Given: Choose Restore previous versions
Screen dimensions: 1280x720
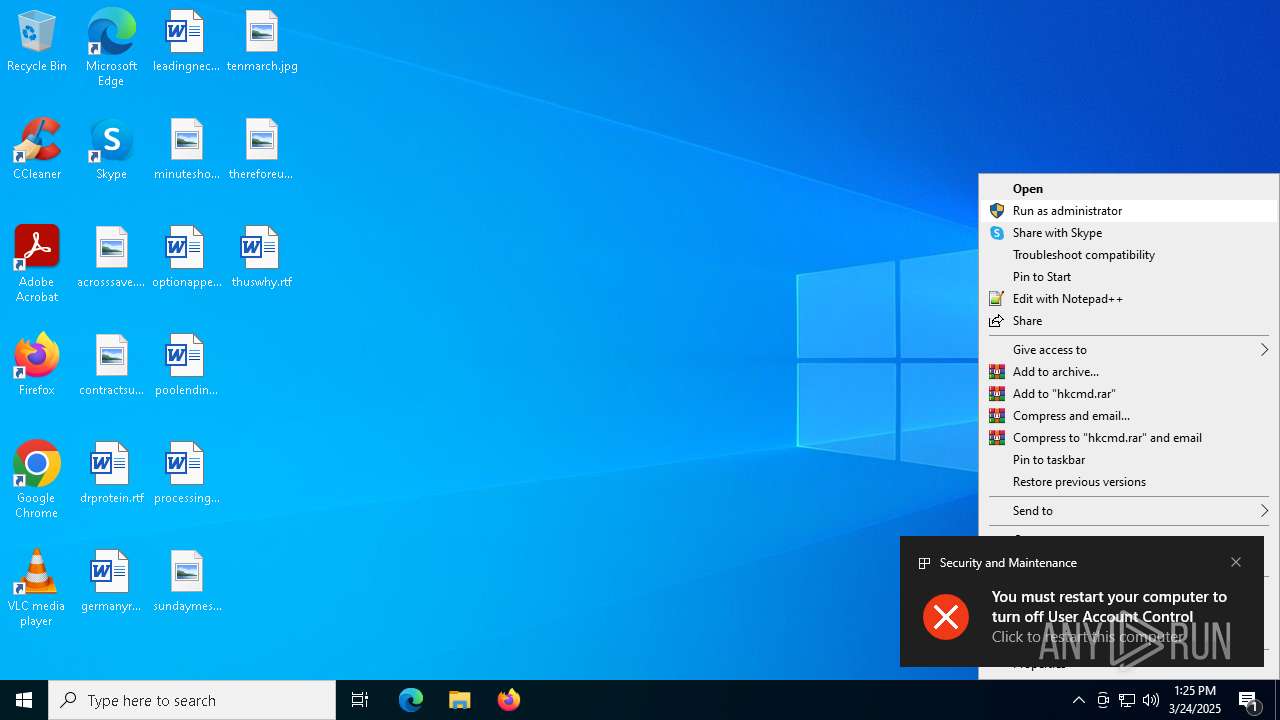Looking at the screenshot, I should (1128, 482).
